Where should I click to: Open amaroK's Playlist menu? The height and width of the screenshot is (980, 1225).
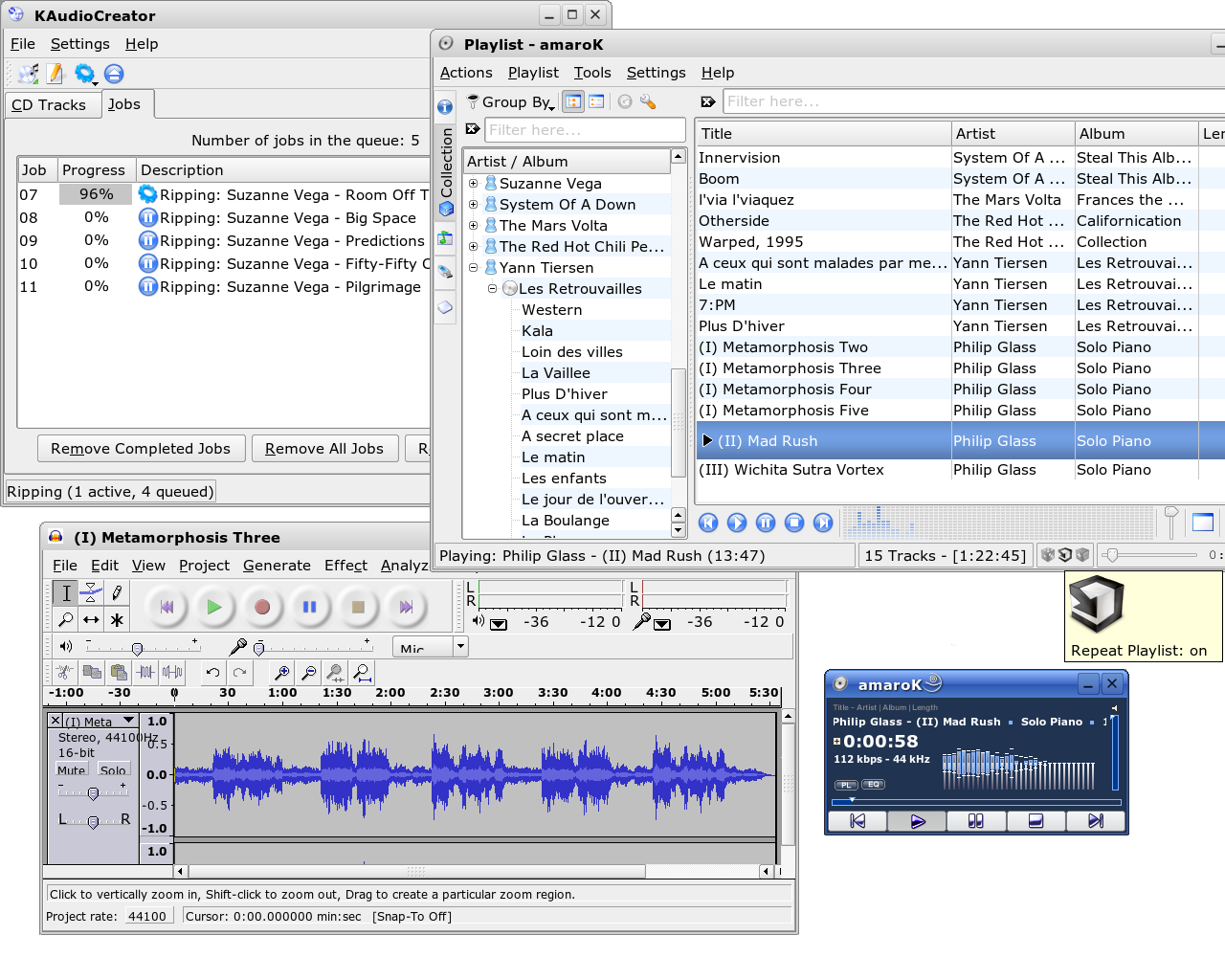[533, 73]
